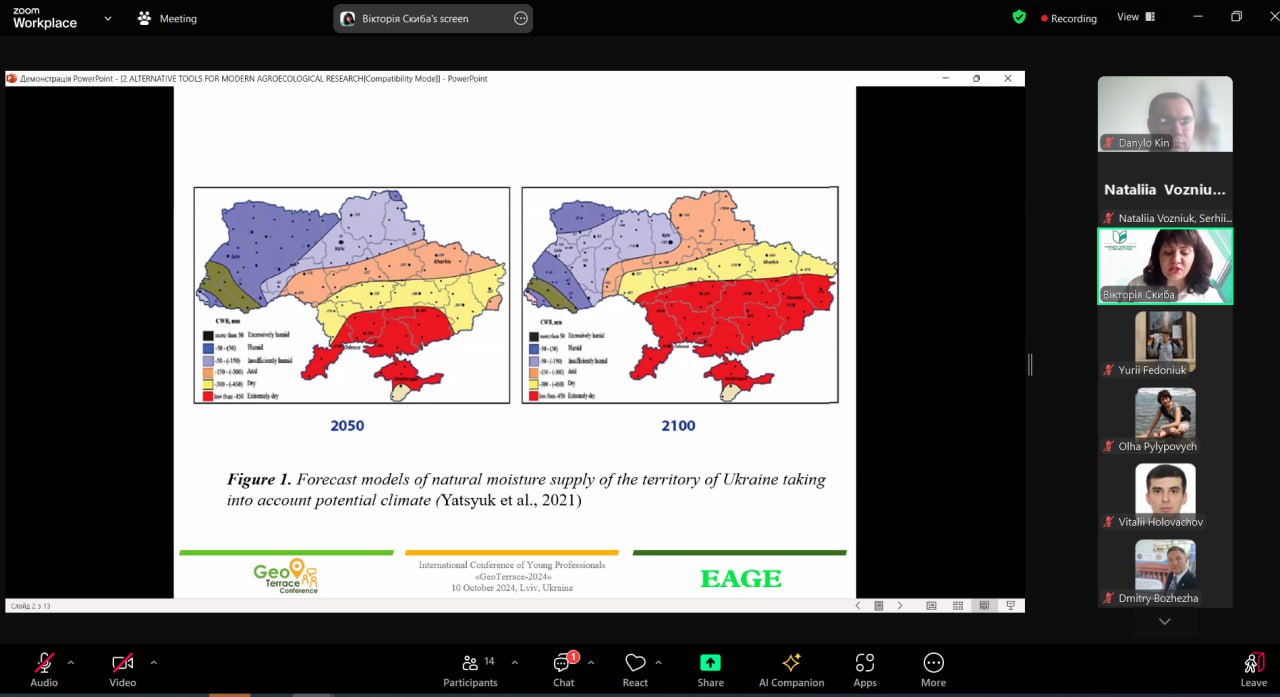Go to previous slide in PowerPoint status bar
The height and width of the screenshot is (697, 1280).
click(x=857, y=606)
